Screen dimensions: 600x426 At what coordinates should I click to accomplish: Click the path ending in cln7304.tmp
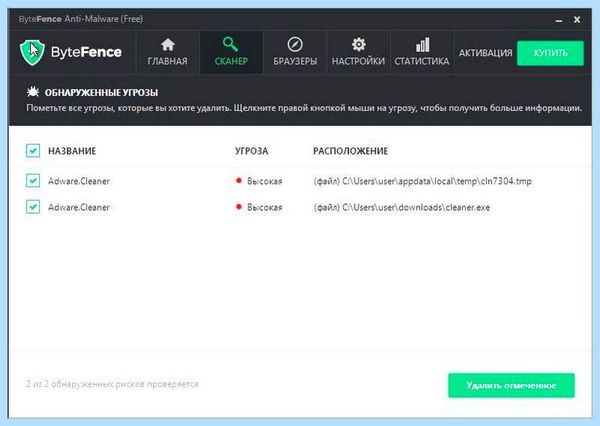422,181
